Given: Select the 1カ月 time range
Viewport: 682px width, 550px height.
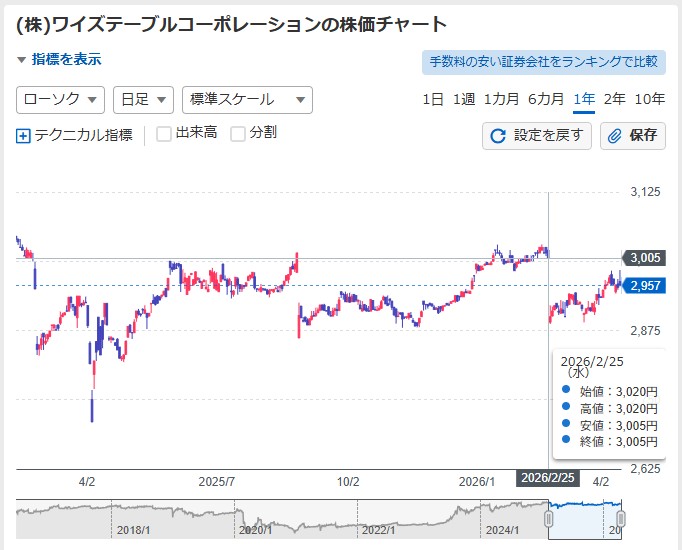Looking at the screenshot, I should pyautogui.click(x=501, y=99).
